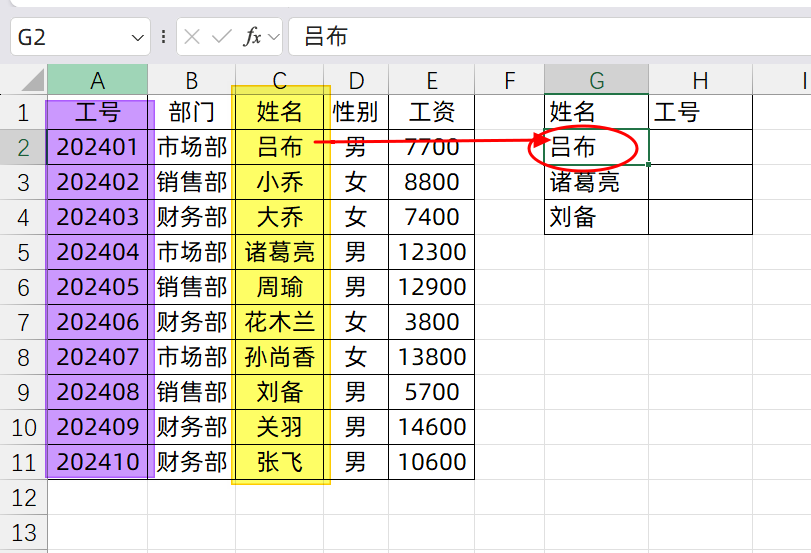The width and height of the screenshot is (811, 553).
Task: Select row 9 header
Action: [x=23, y=392]
